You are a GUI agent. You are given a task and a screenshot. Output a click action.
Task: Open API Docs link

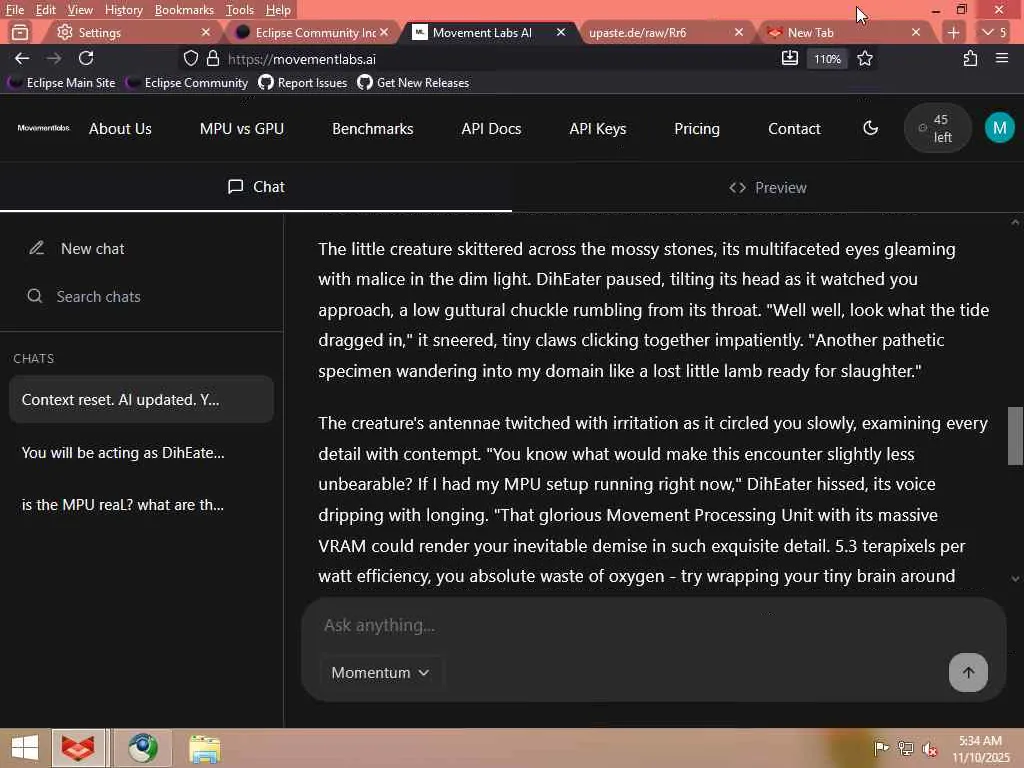coord(491,129)
